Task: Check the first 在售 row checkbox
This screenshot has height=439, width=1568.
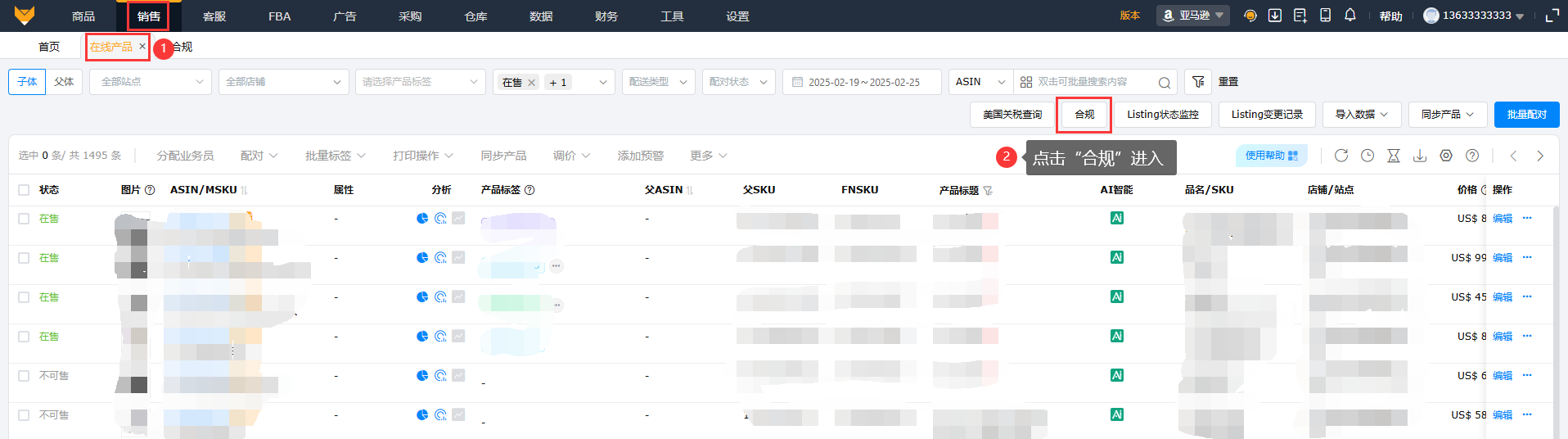Action: [x=24, y=219]
